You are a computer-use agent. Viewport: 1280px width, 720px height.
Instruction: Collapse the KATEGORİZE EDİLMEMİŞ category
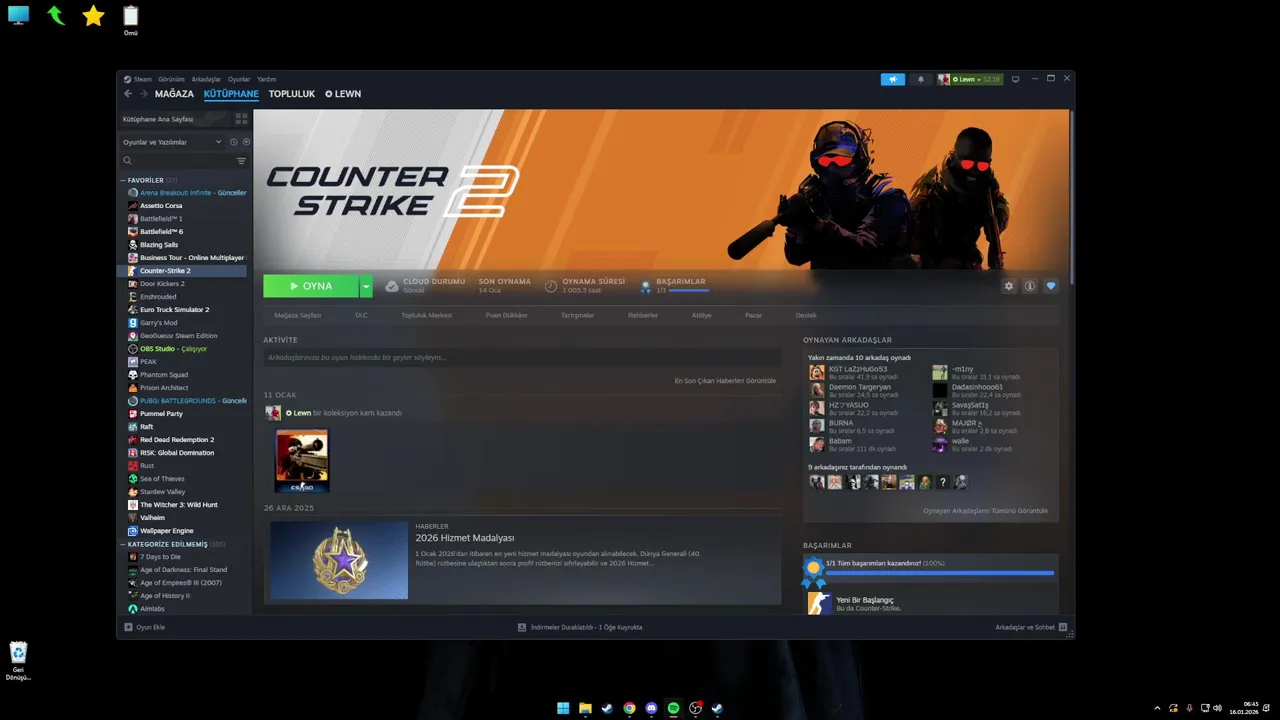click(124, 545)
